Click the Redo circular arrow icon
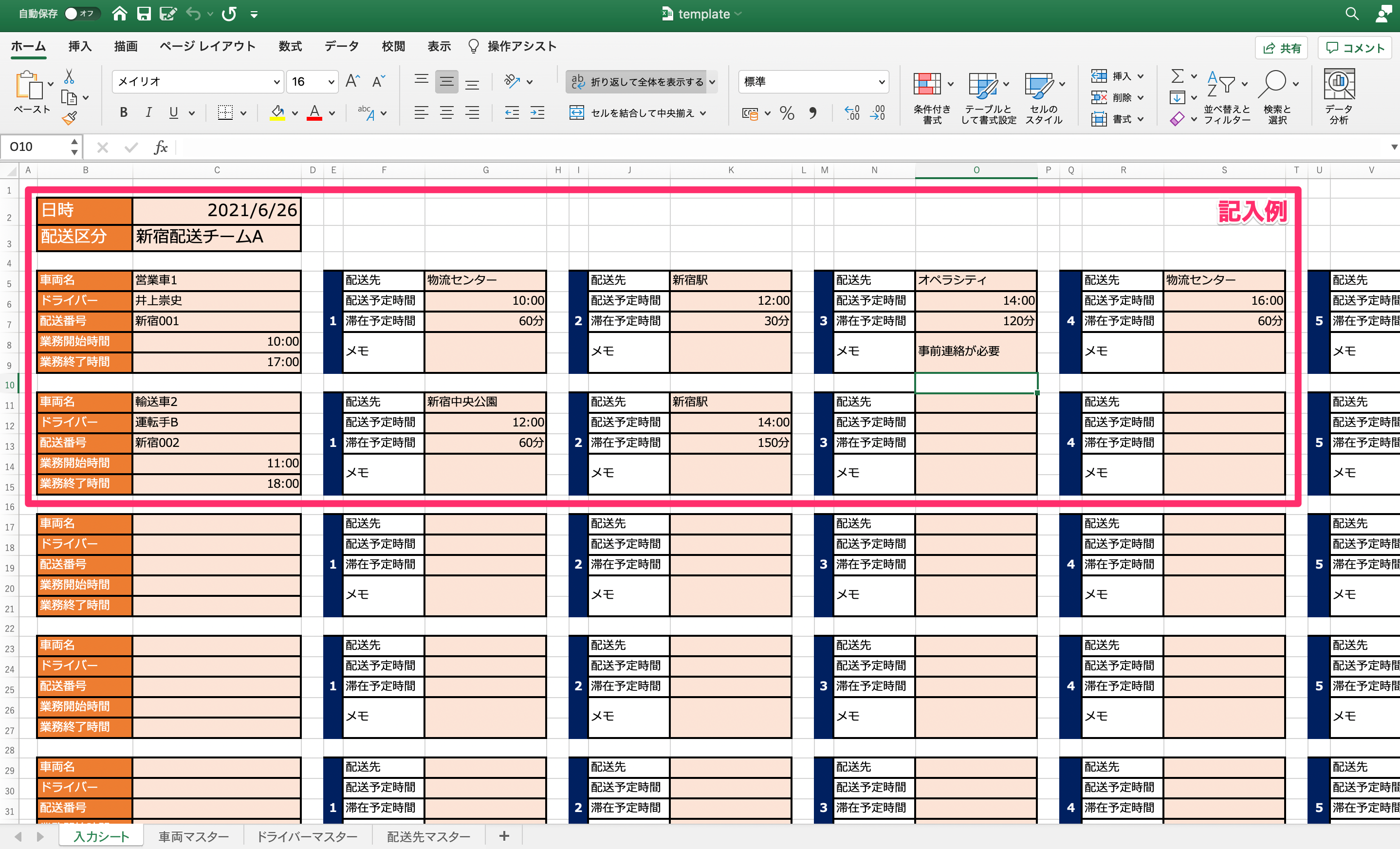The width and height of the screenshot is (1400, 849). click(229, 14)
